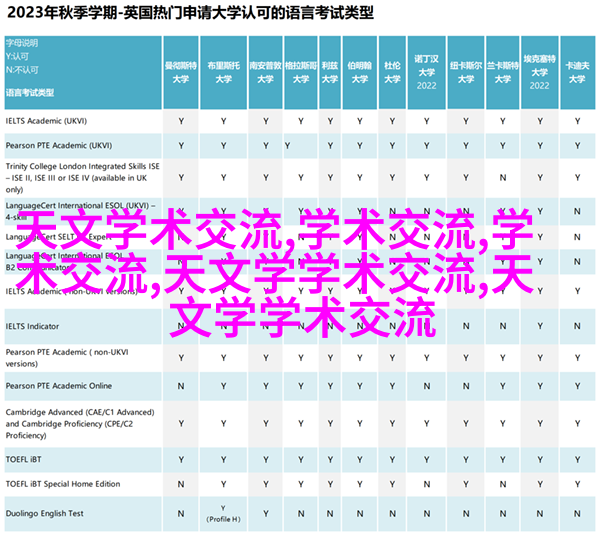Screen dimensions: 600x536
Task: Select the 字母说明 legend label
Action: pyautogui.click(x=22, y=43)
